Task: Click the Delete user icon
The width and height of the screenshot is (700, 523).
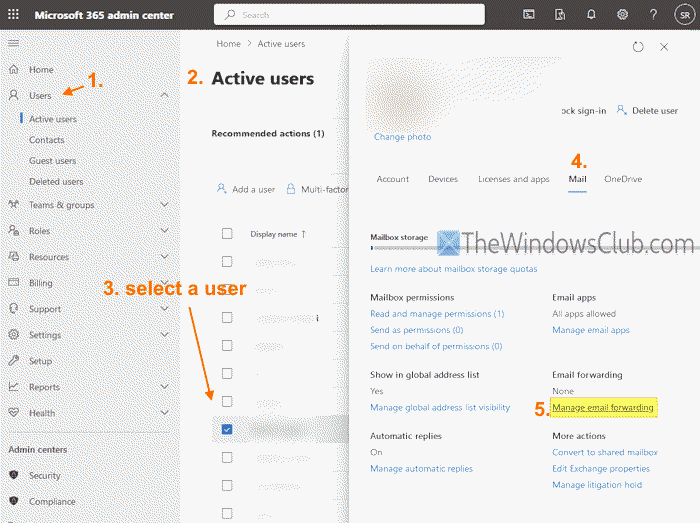Action: (621, 110)
